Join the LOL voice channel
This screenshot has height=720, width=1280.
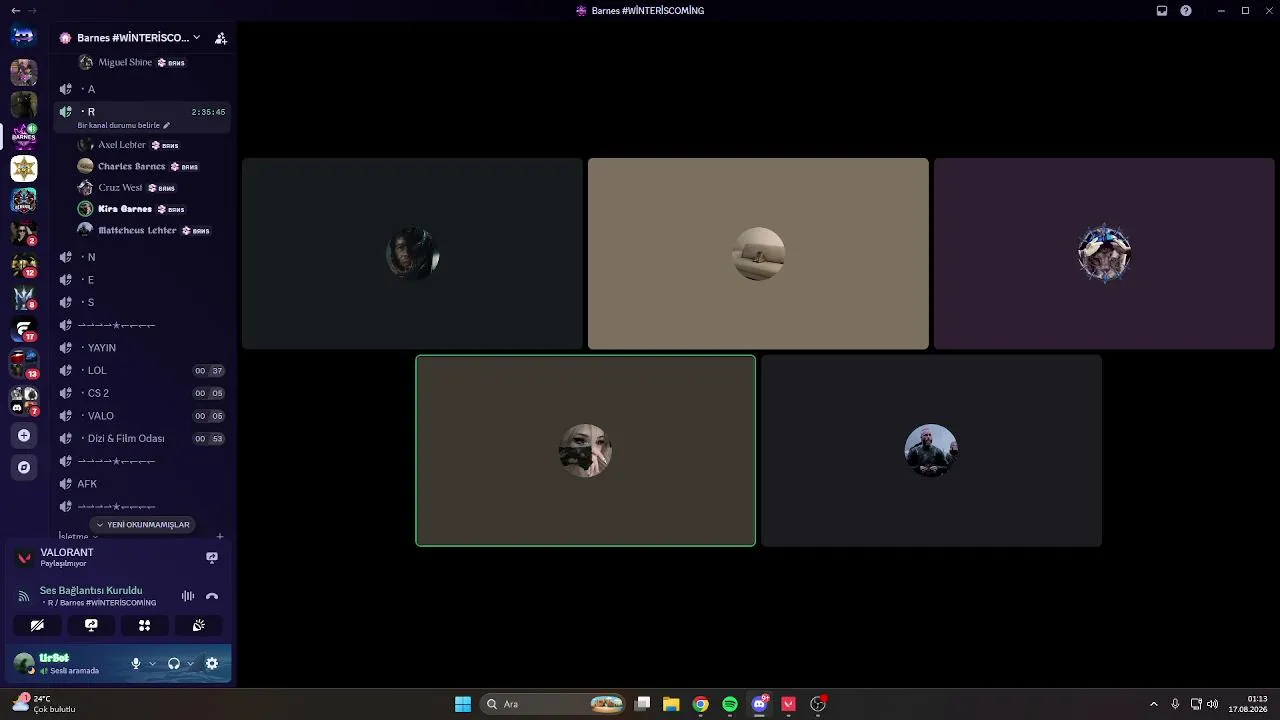142,371
